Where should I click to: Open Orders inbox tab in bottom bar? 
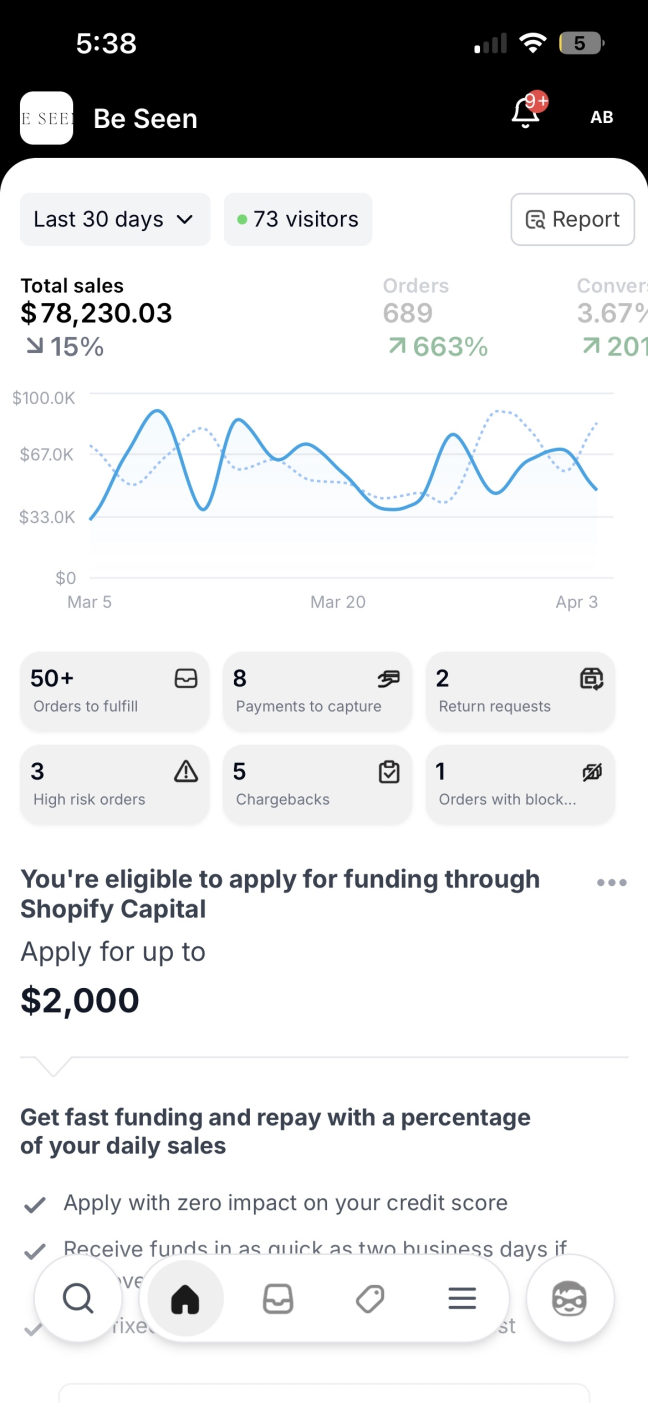[277, 1298]
